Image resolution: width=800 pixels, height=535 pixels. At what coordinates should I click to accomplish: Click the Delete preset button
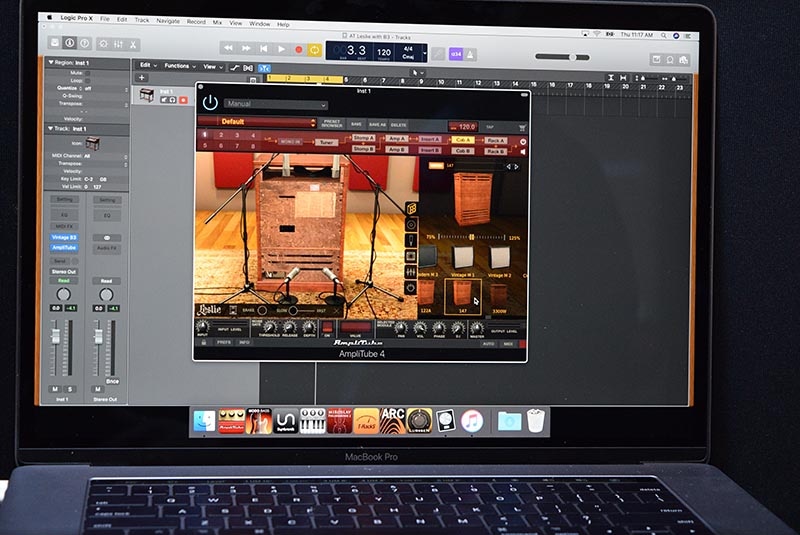398,125
